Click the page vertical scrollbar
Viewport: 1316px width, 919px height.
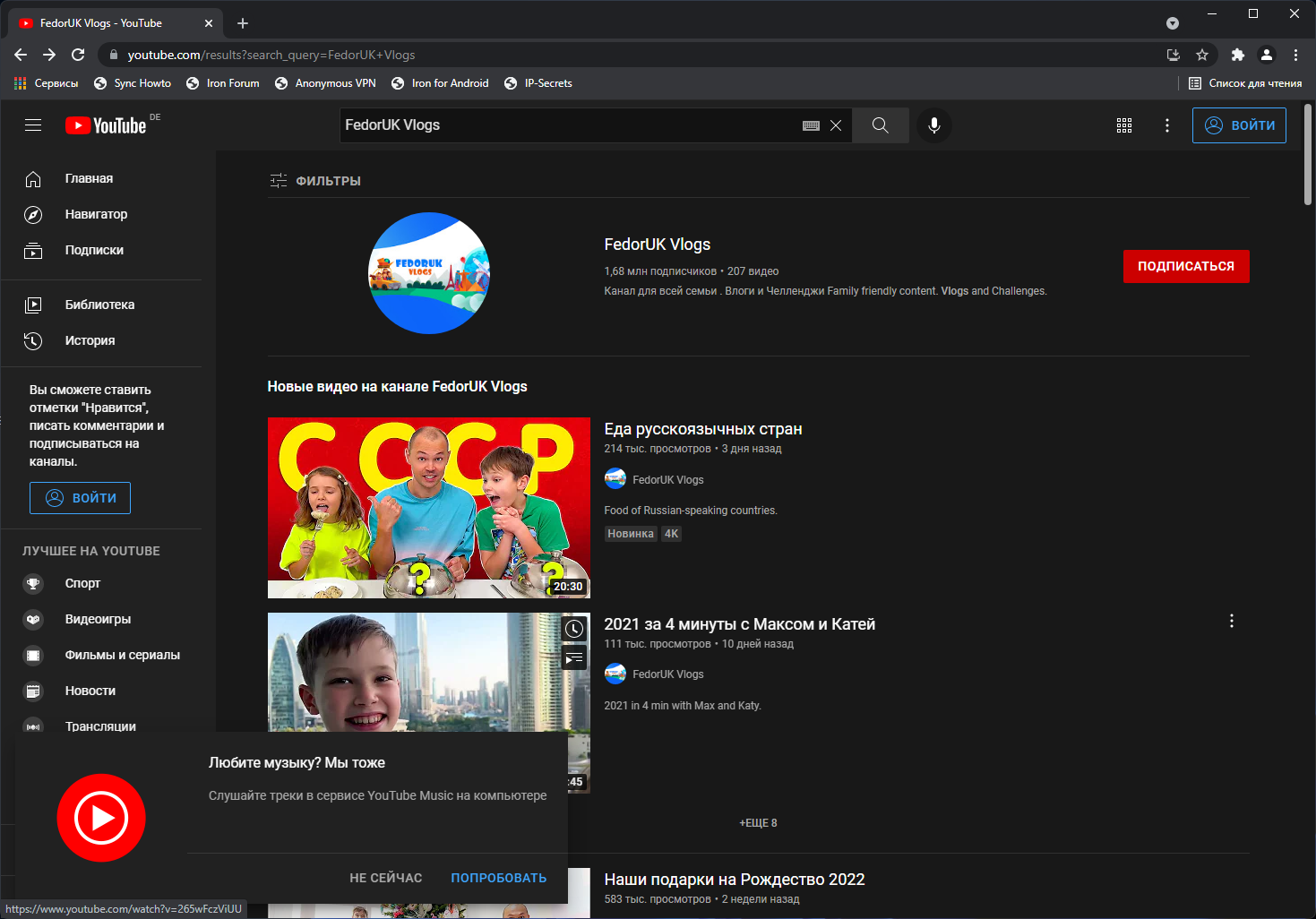point(1308,156)
